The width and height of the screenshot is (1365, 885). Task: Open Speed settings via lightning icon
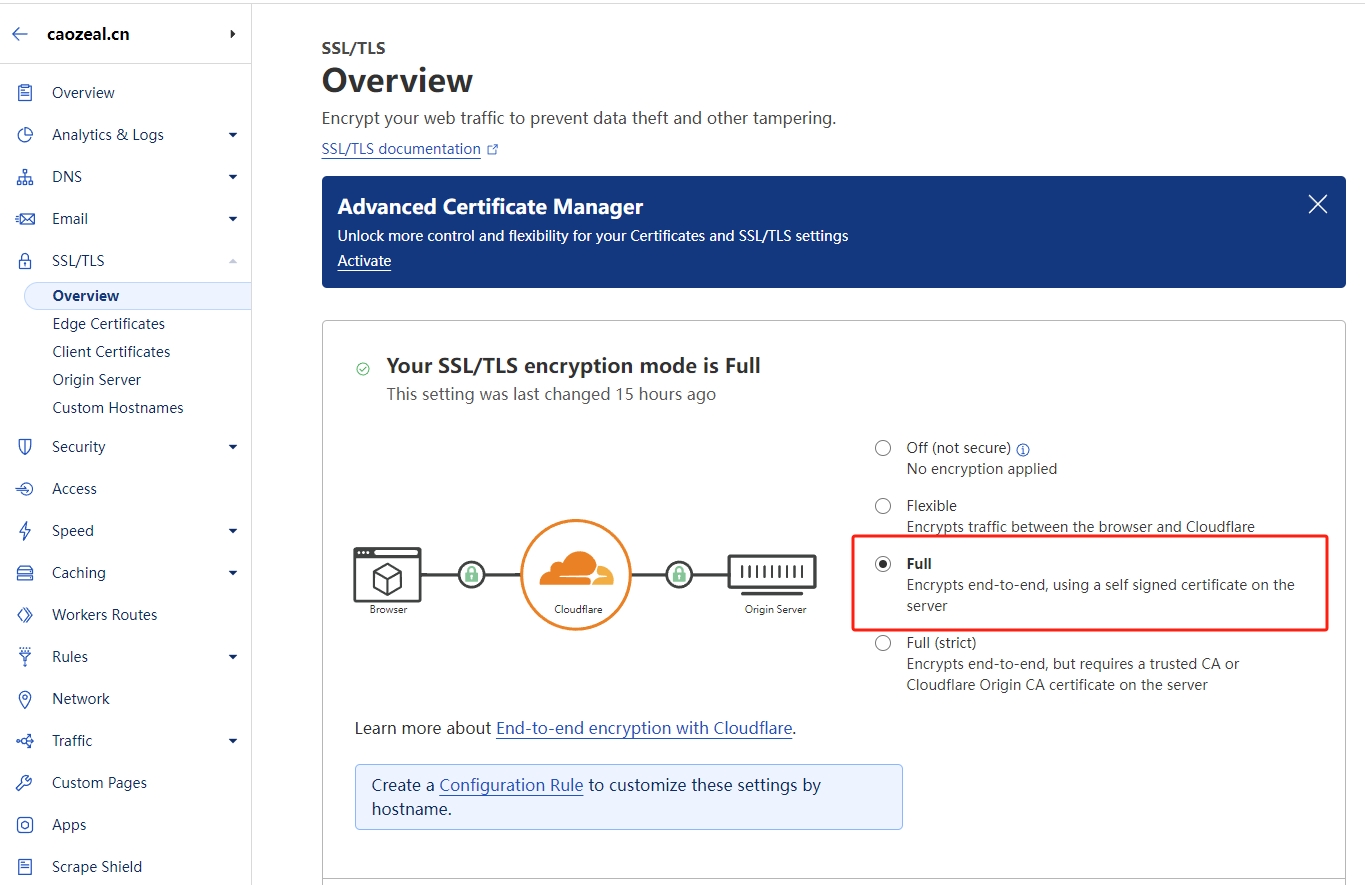click(x=27, y=530)
